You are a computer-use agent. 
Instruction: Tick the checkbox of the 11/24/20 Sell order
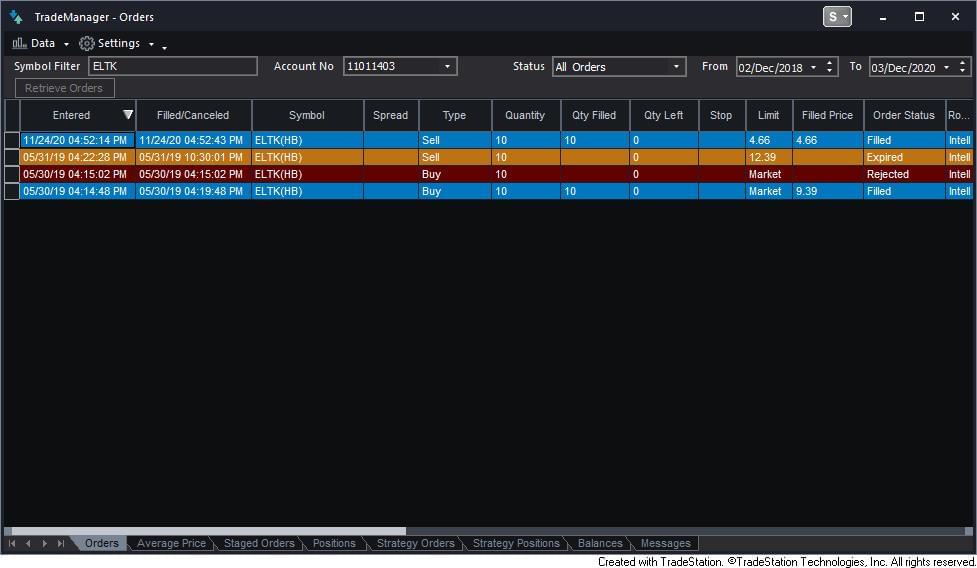[x=12, y=140]
